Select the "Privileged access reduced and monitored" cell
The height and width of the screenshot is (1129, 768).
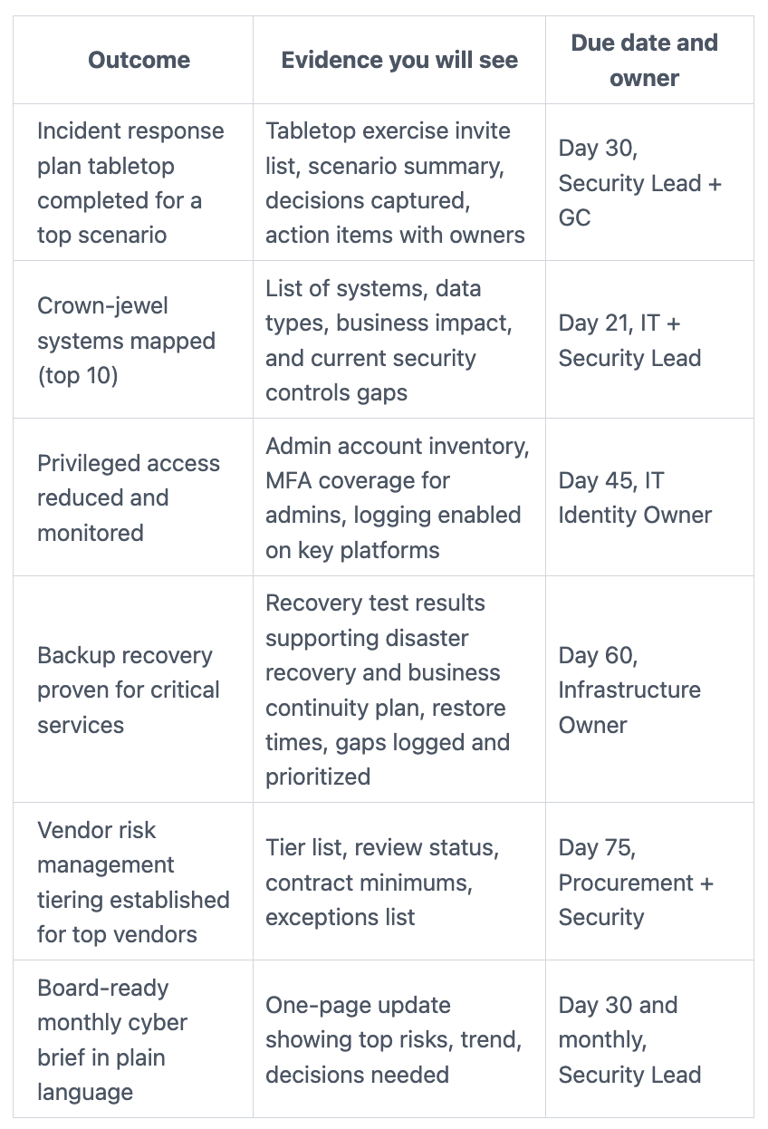tap(128, 498)
